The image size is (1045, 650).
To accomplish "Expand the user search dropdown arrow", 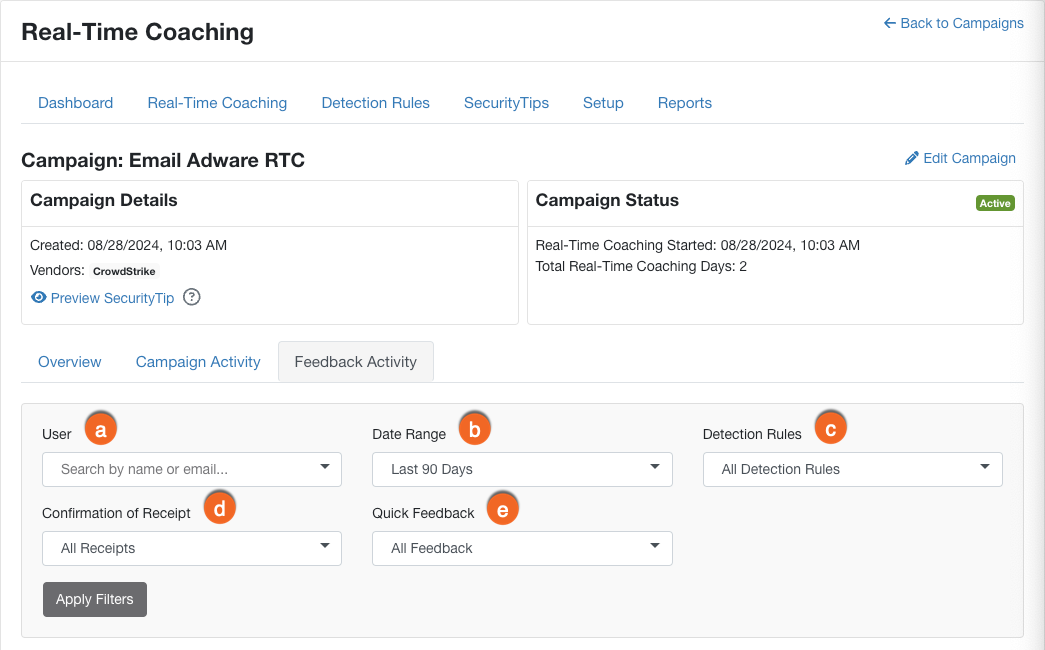I will point(324,468).
